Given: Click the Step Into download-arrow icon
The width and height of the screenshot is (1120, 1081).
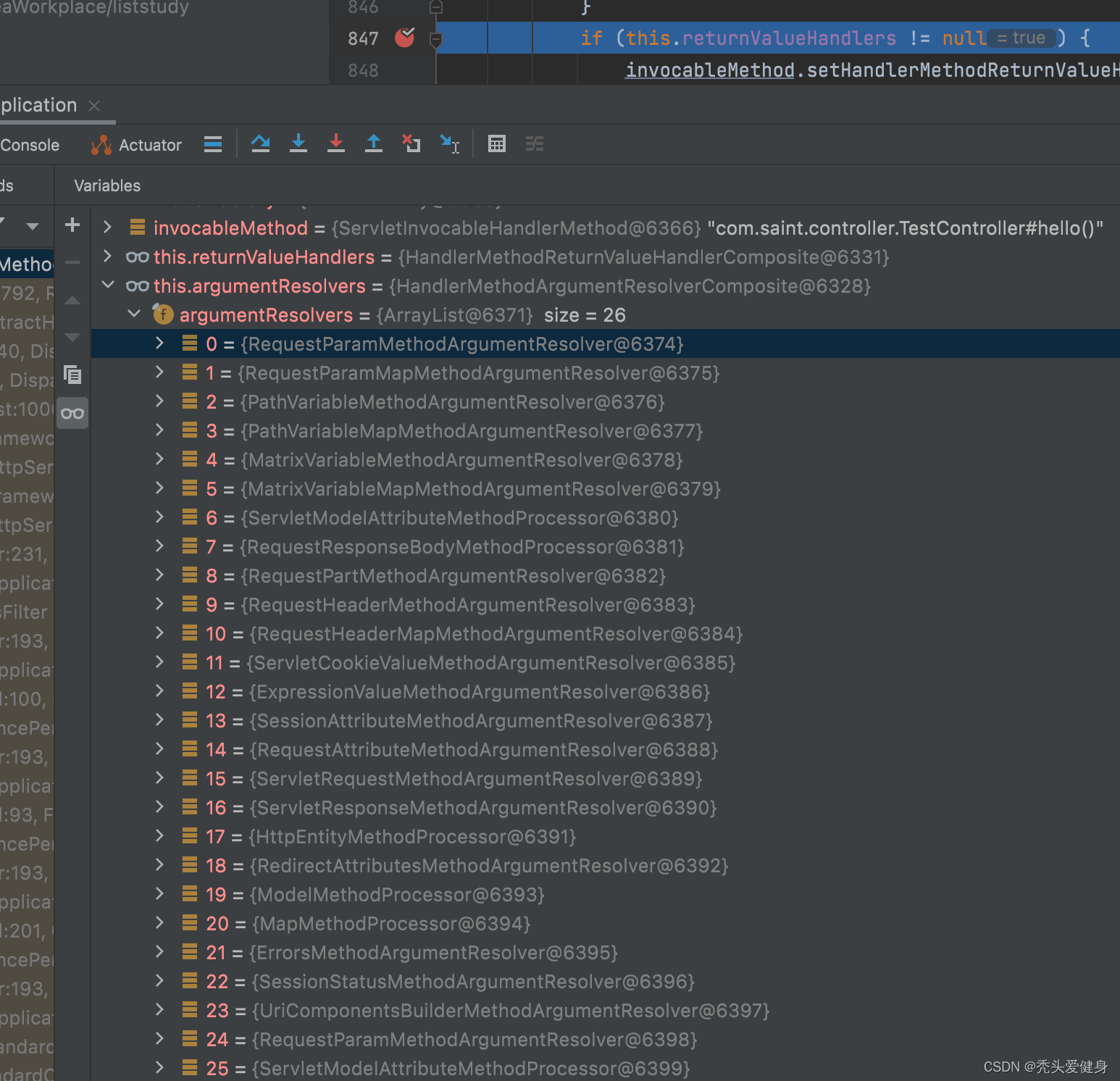Looking at the screenshot, I should [x=298, y=143].
